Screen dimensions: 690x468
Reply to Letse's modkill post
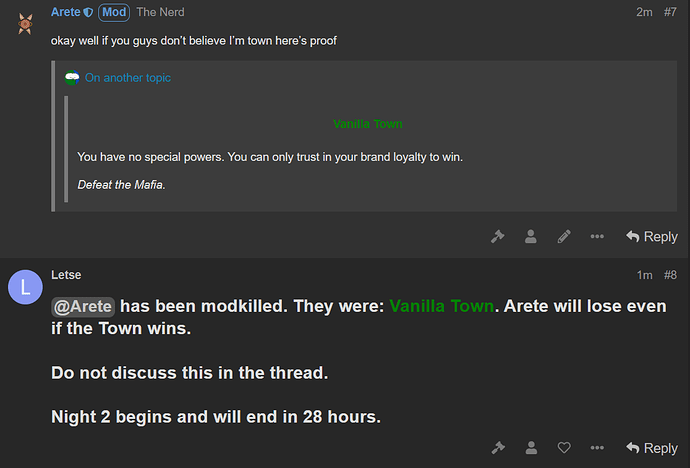[652, 448]
